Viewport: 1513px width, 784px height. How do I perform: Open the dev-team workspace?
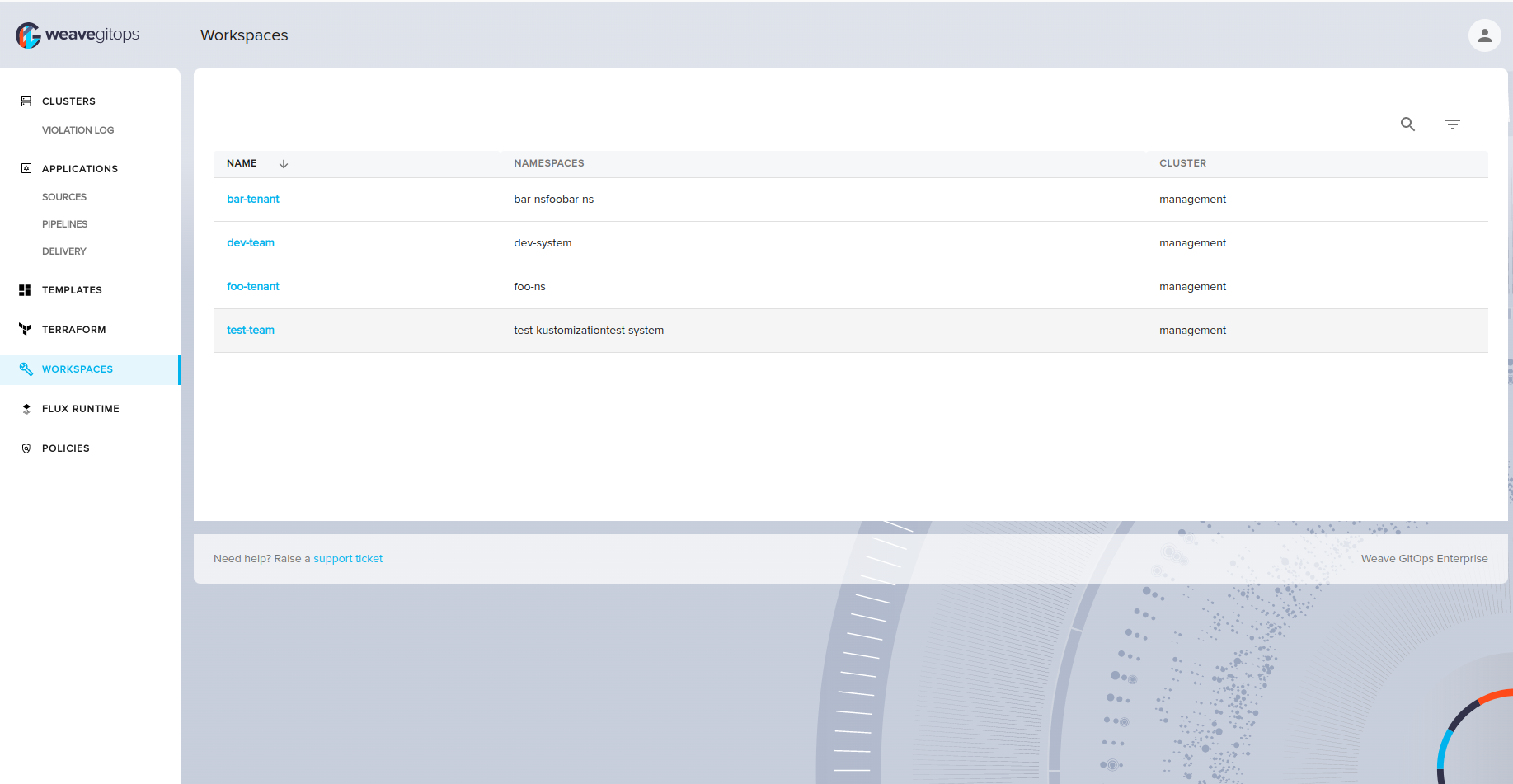click(x=251, y=243)
